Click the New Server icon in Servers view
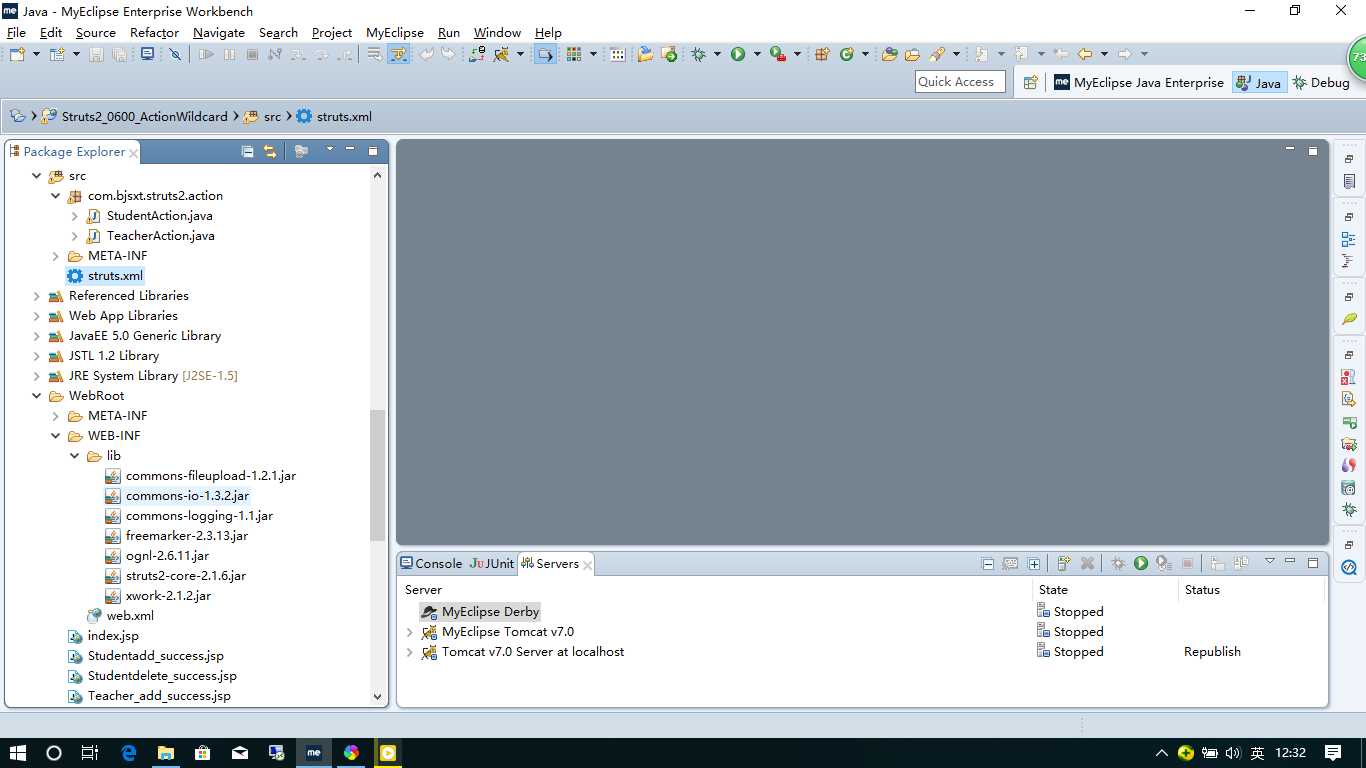This screenshot has width=1366, height=768. 1064,564
